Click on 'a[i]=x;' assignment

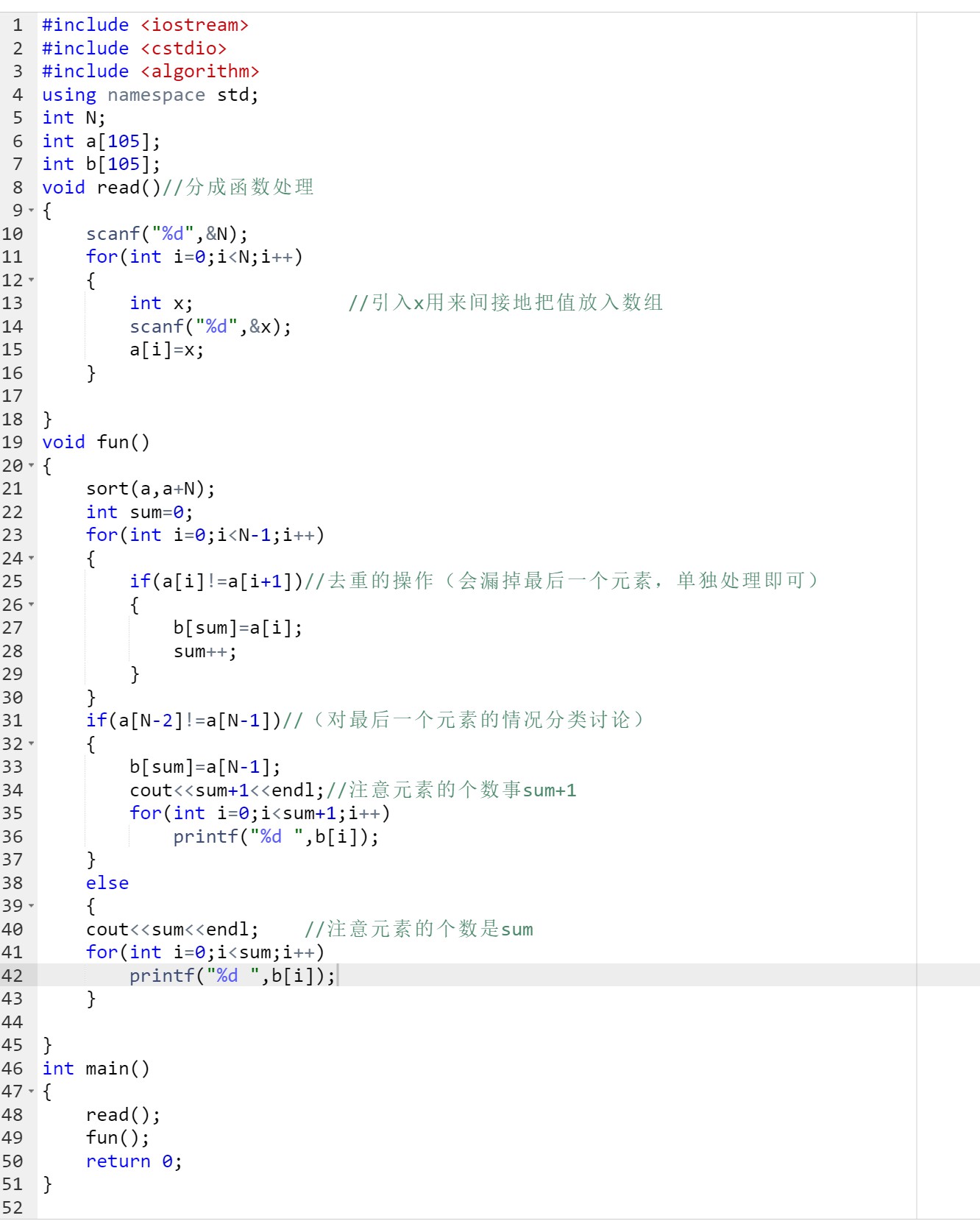click(167, 350)
